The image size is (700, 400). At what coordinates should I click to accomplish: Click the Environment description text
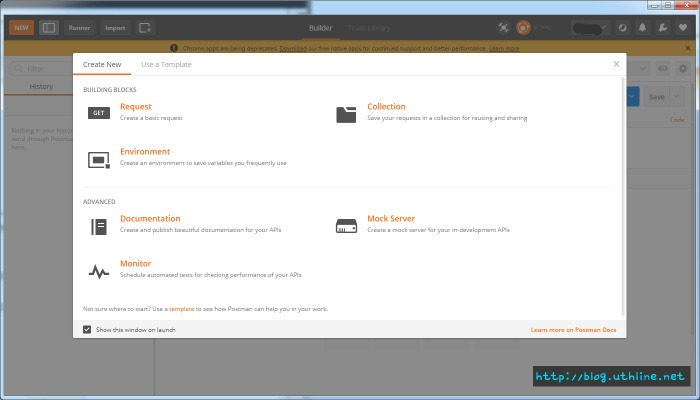pos(203,163)
